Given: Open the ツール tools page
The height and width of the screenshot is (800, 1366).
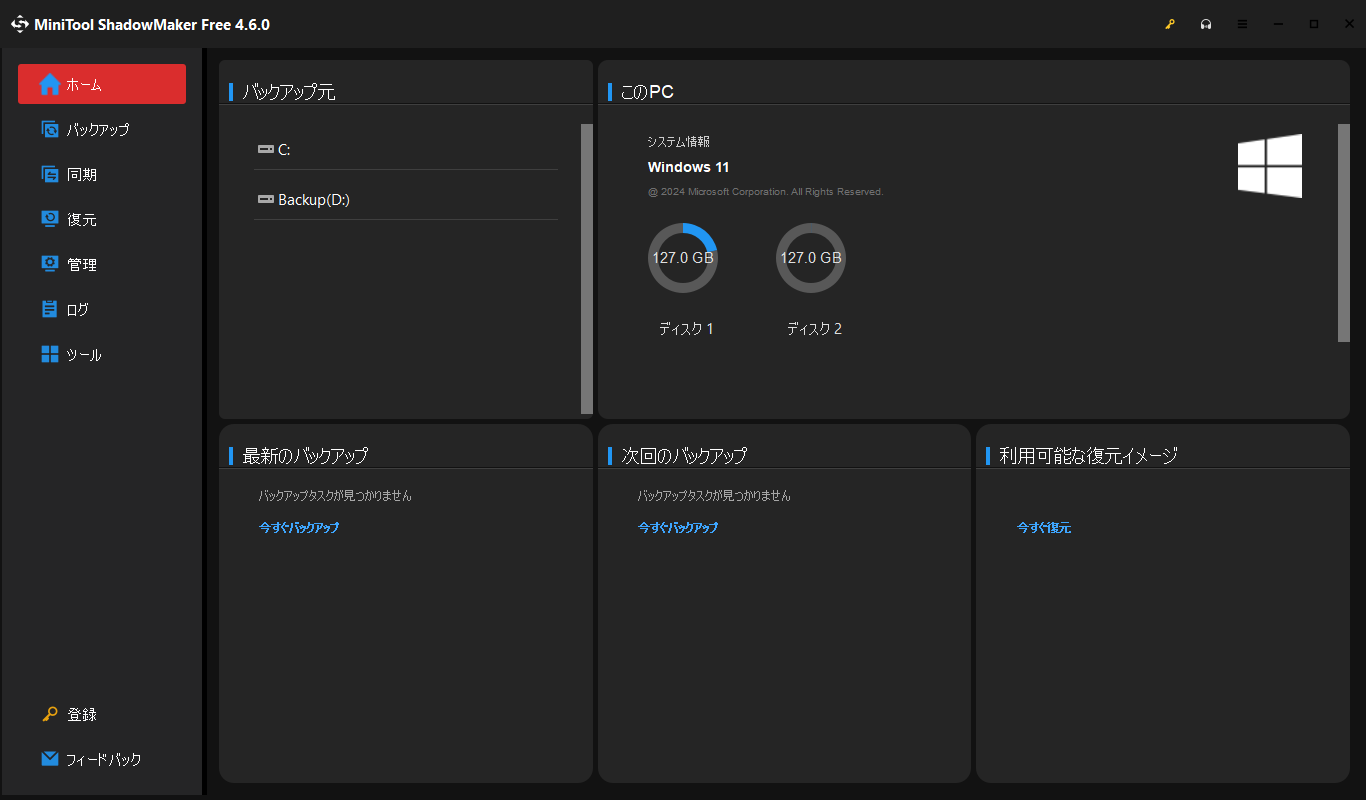Looking at the screenshot, I should click(x=102, y=354).
